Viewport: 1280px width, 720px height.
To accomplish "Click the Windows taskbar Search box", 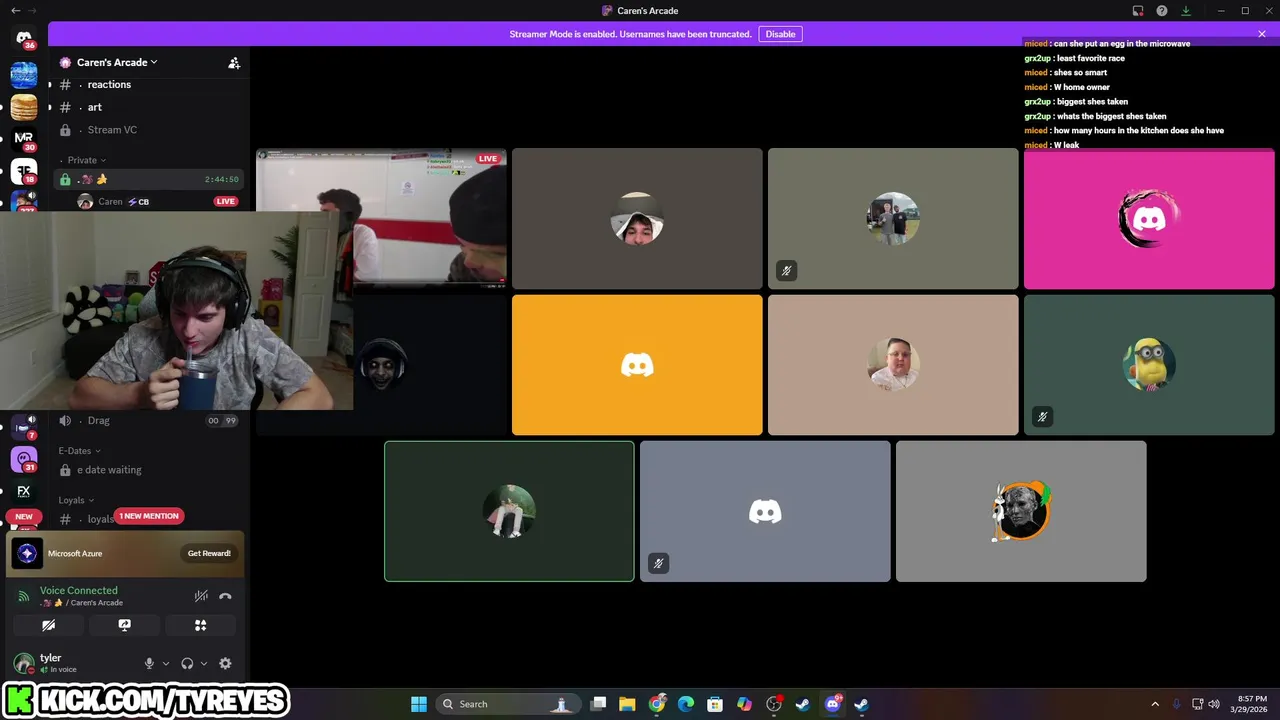I will (506, 704).
